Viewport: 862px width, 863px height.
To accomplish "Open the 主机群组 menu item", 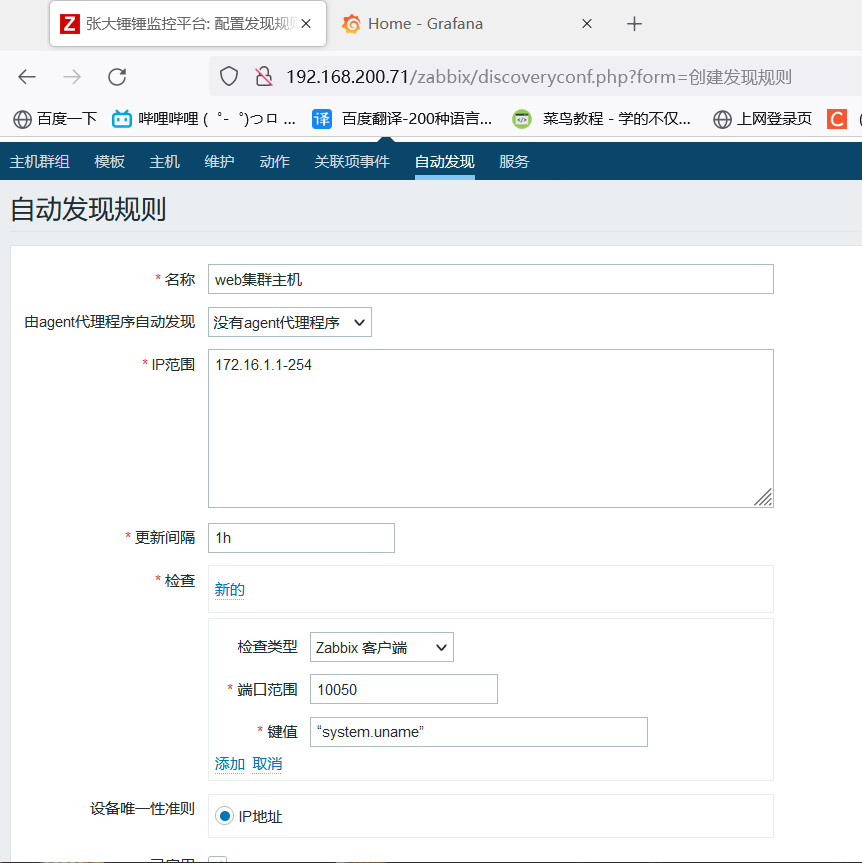I will (40, 161).
